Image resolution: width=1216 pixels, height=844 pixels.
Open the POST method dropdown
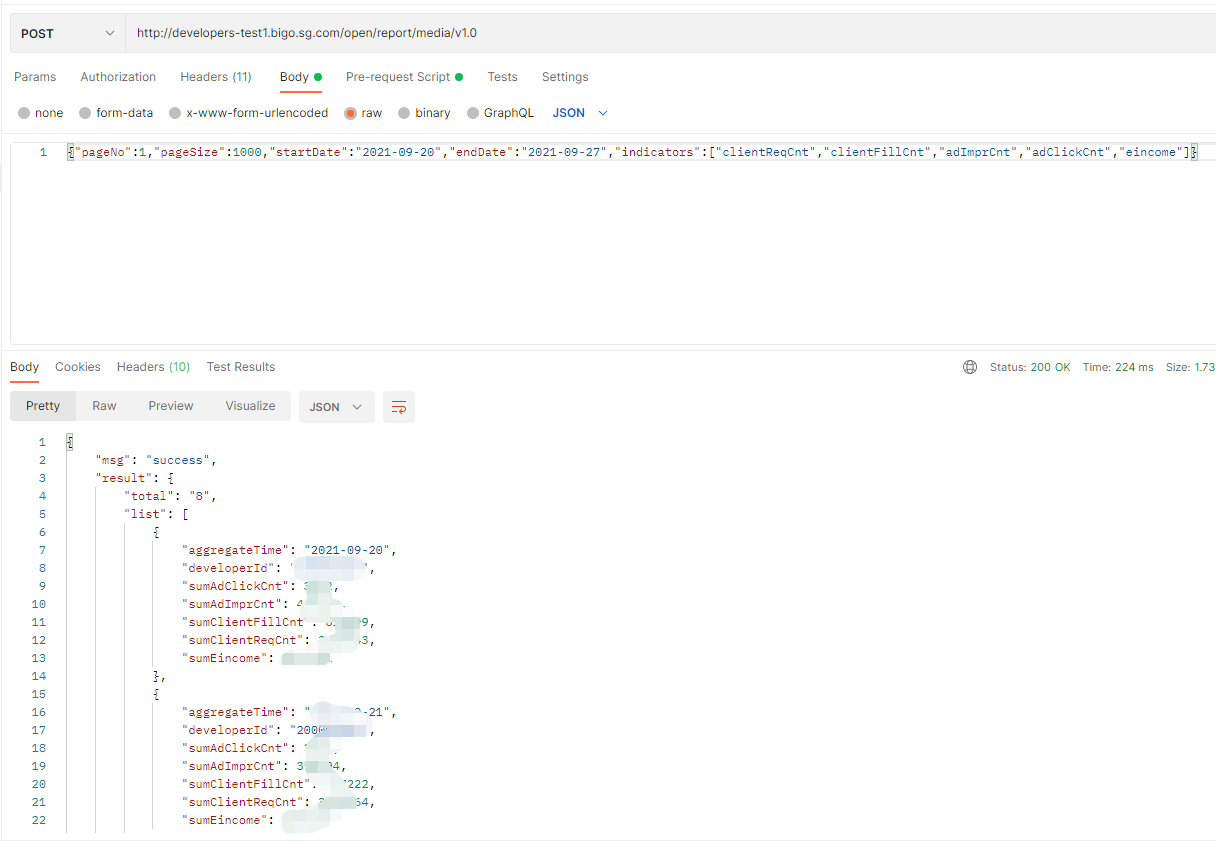(67, 33)
